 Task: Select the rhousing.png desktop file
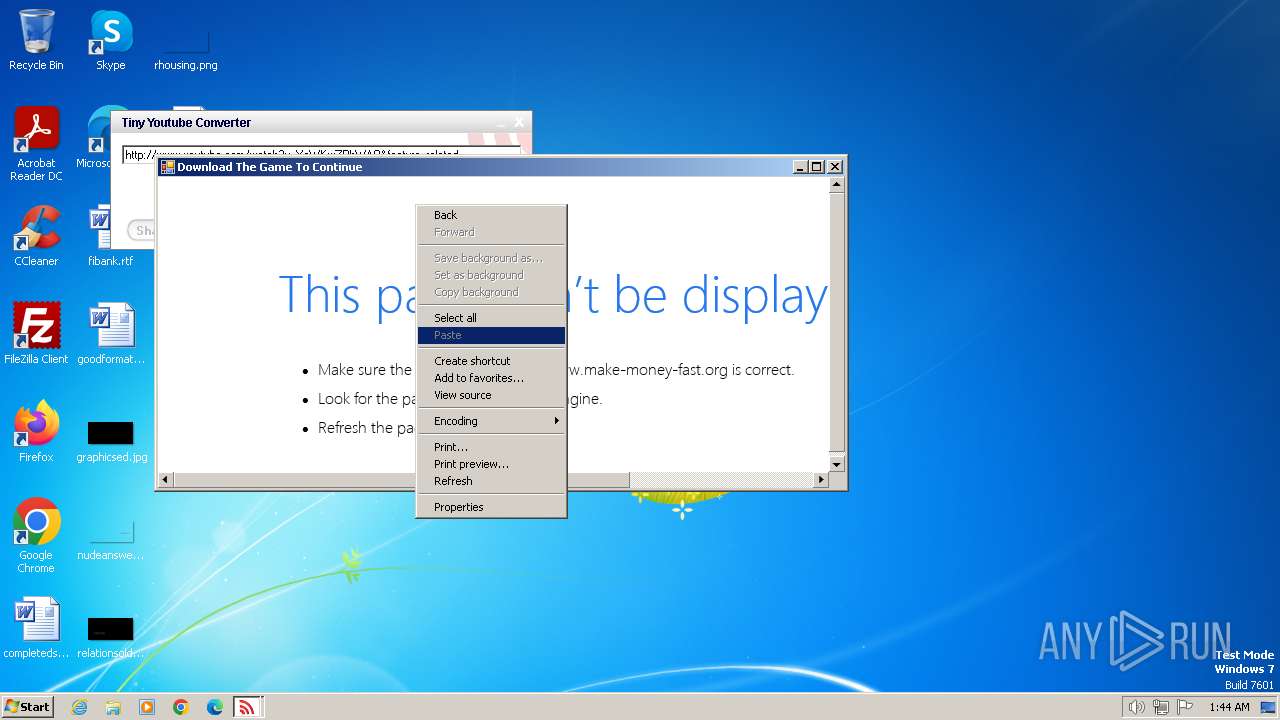185,48
